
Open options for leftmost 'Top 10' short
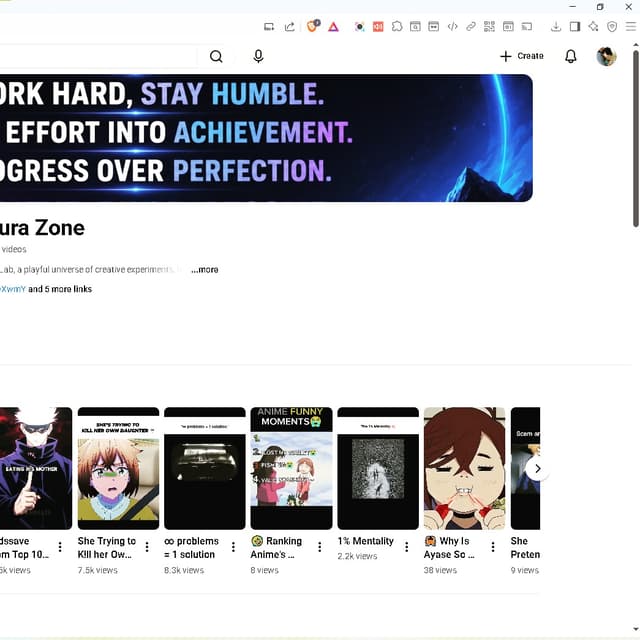[x=60, y=547]
